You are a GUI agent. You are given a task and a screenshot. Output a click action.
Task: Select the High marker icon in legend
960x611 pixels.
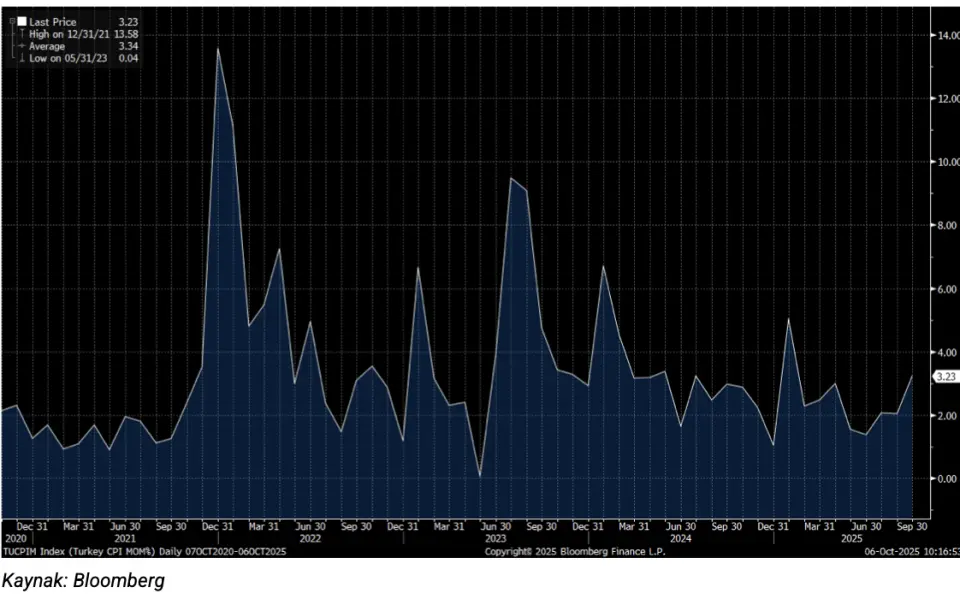pos(21,33)
